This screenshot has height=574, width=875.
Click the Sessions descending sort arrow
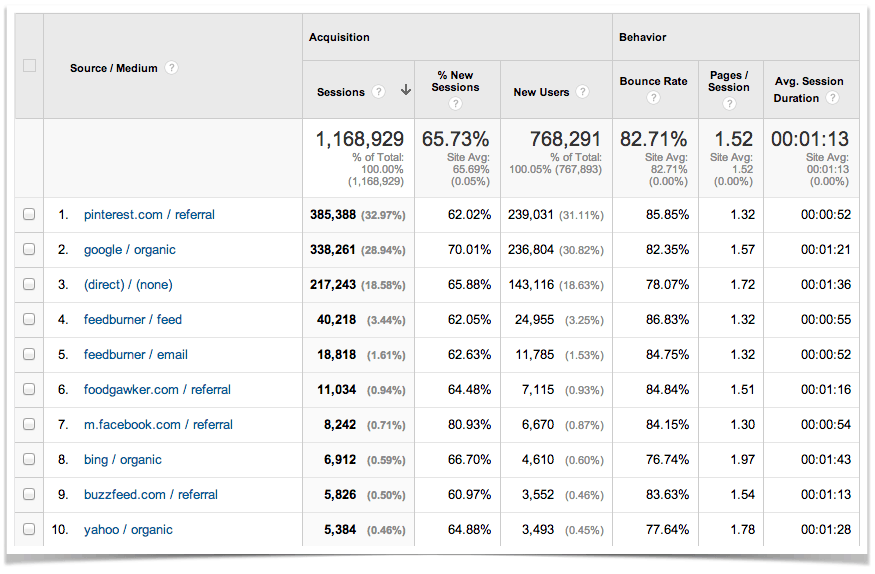[x=405, y=91]
